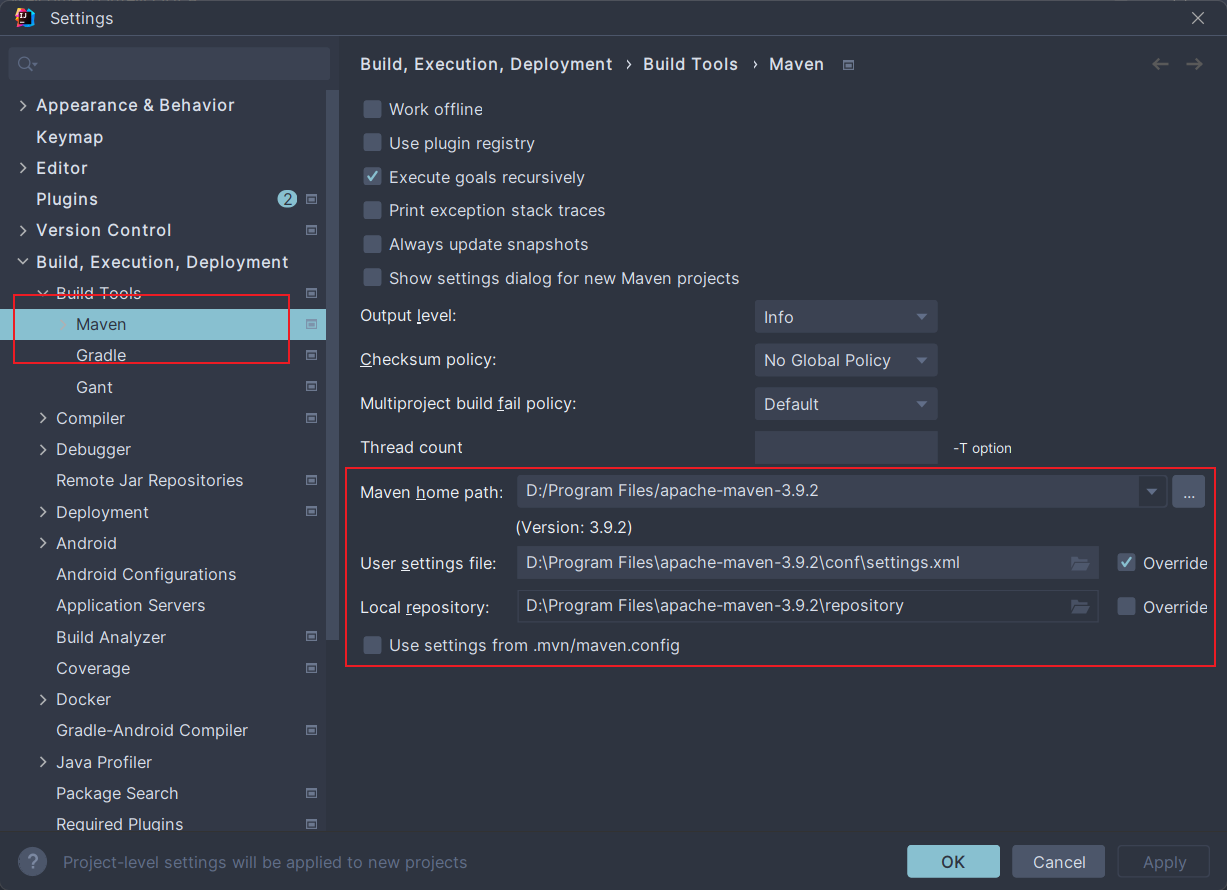
Task: Click folder icon in Local repository field
Action: coord(1080,606)
